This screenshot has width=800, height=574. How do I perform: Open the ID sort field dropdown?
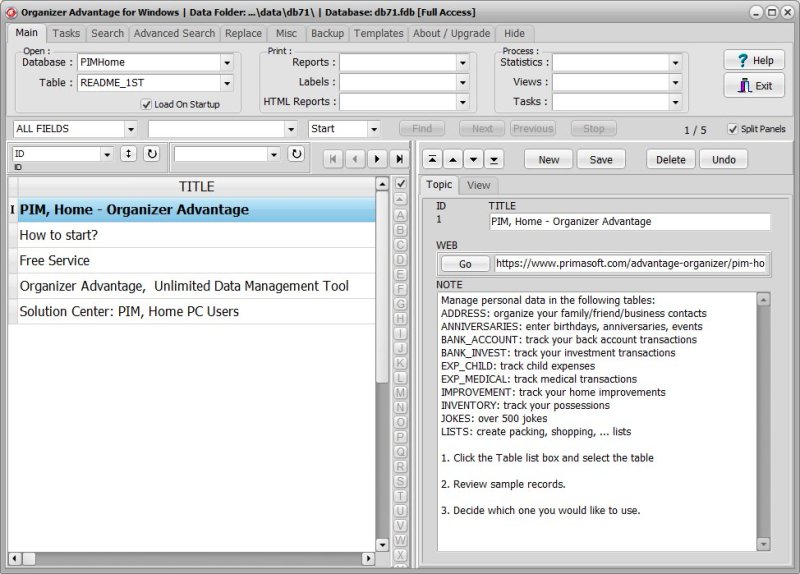coord(107,154)
